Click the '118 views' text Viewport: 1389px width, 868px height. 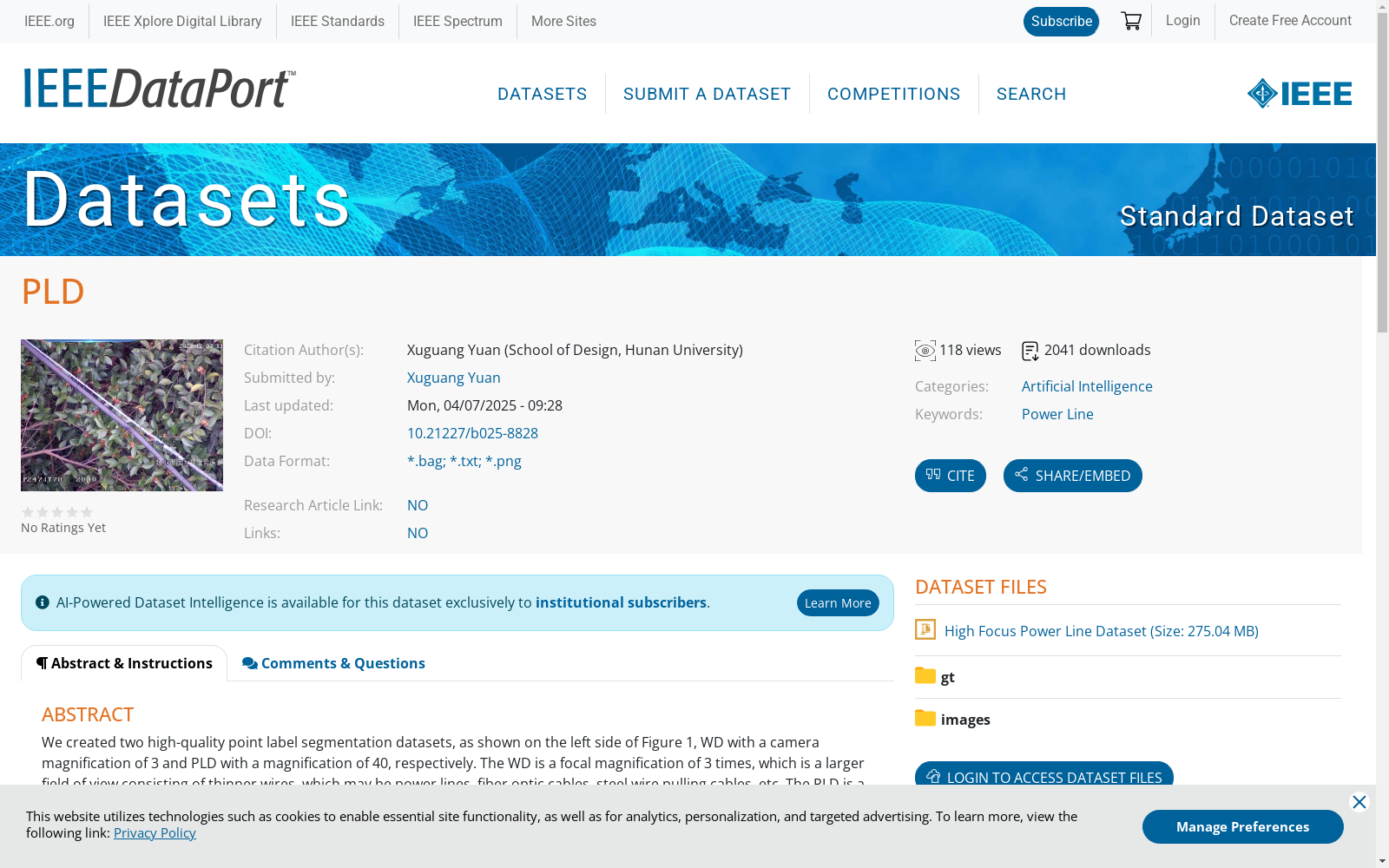(971, 350)
